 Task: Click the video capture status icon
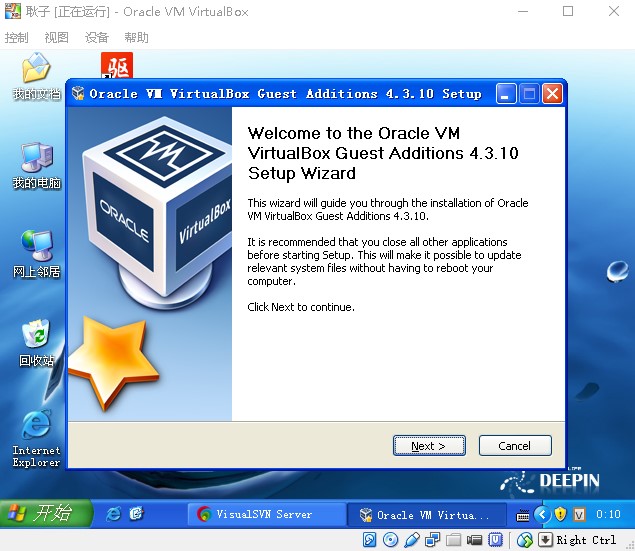[474, 540]
